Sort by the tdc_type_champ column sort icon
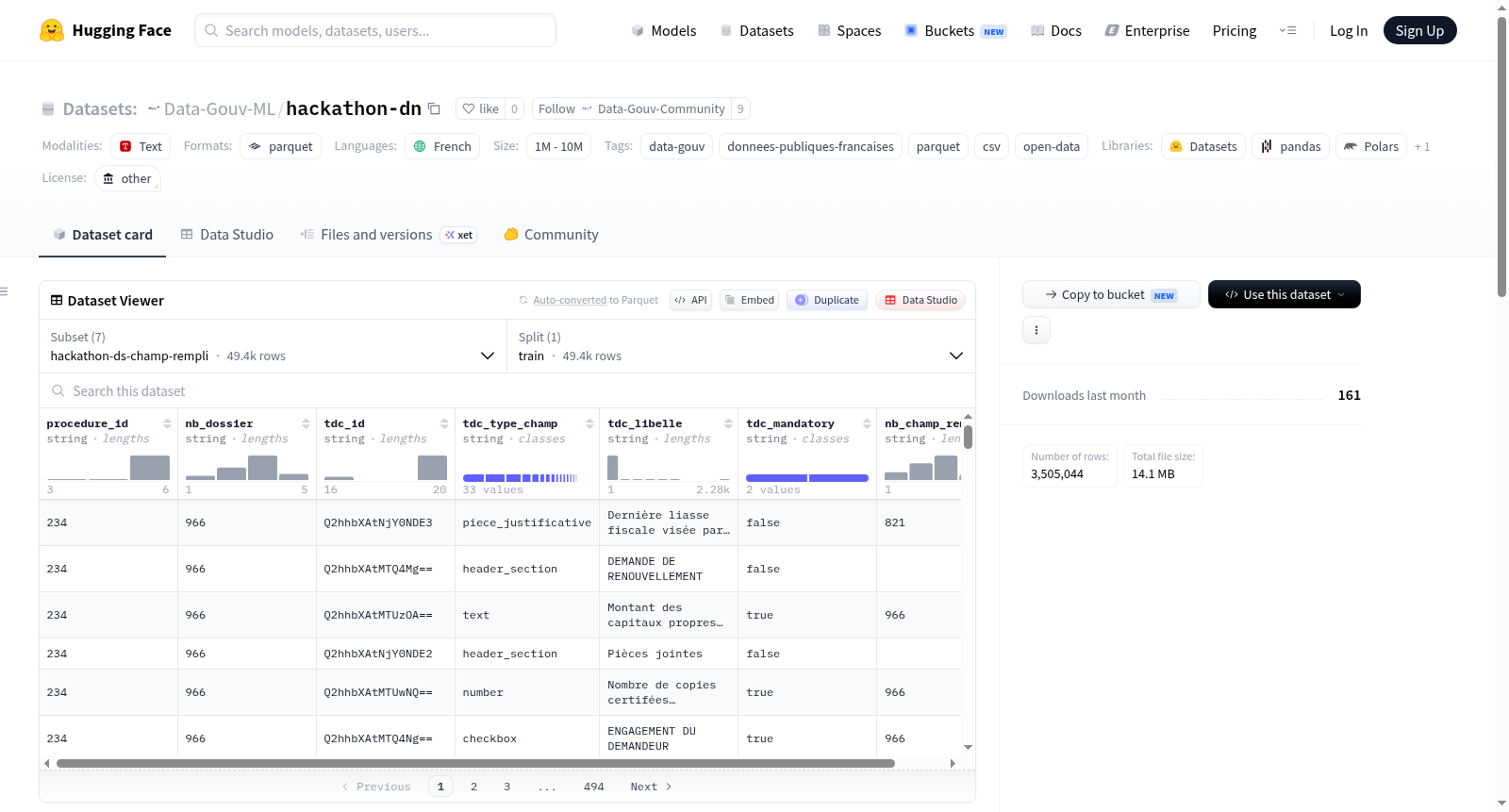The image size is (1509, 812). click(589, 423)
